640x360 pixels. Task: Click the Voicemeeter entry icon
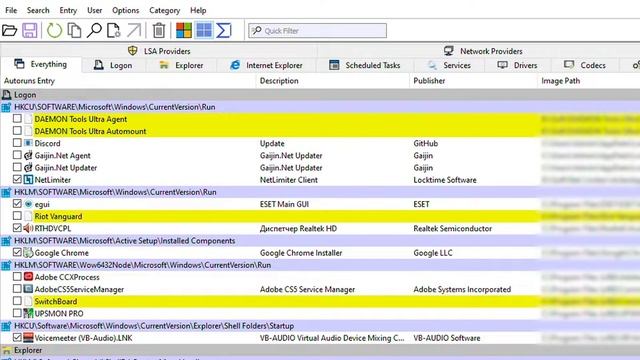28,338
